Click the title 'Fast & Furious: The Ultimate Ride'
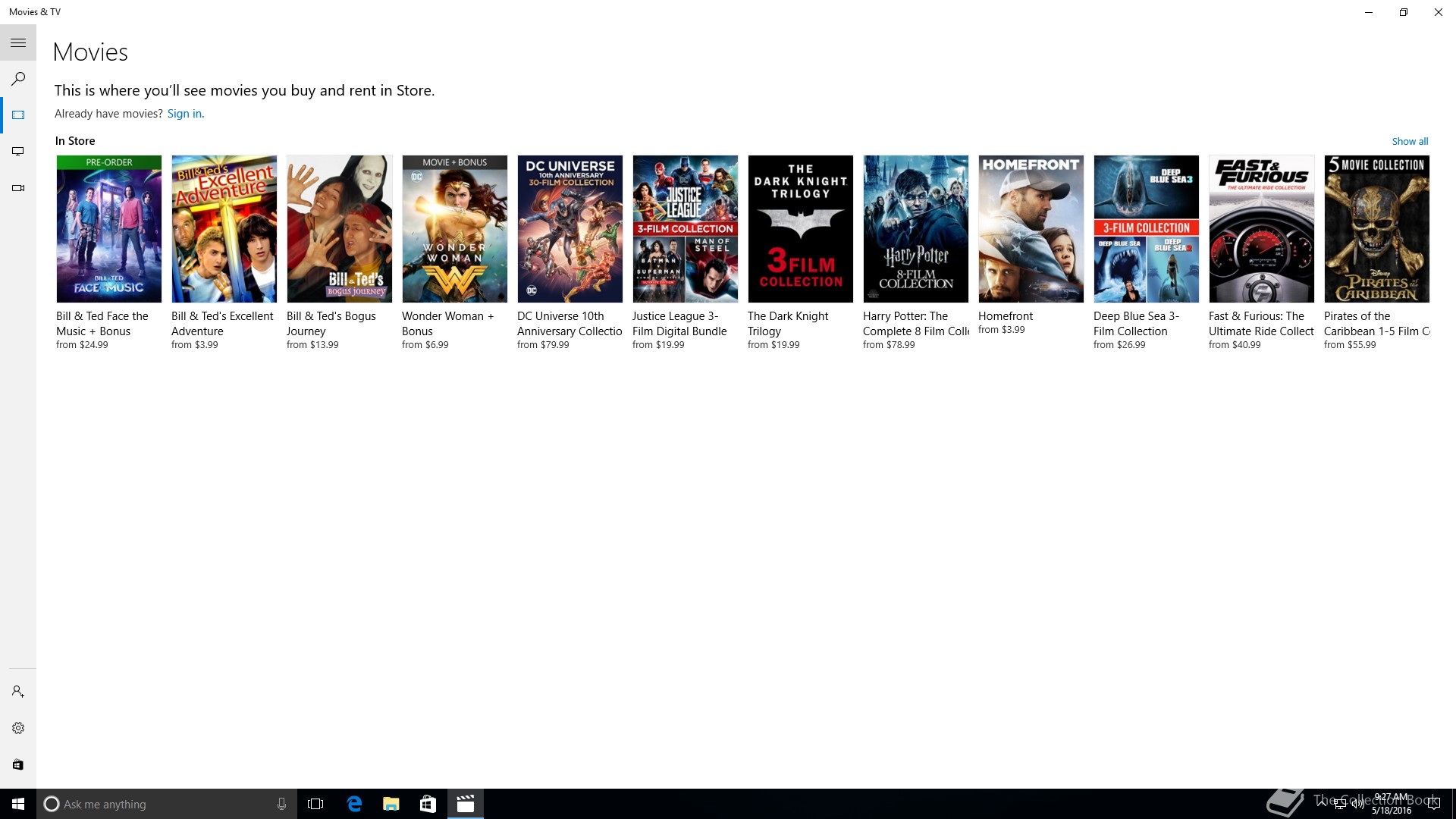Viewport: 1456px width, 819px height. (x=1261, y=324)
